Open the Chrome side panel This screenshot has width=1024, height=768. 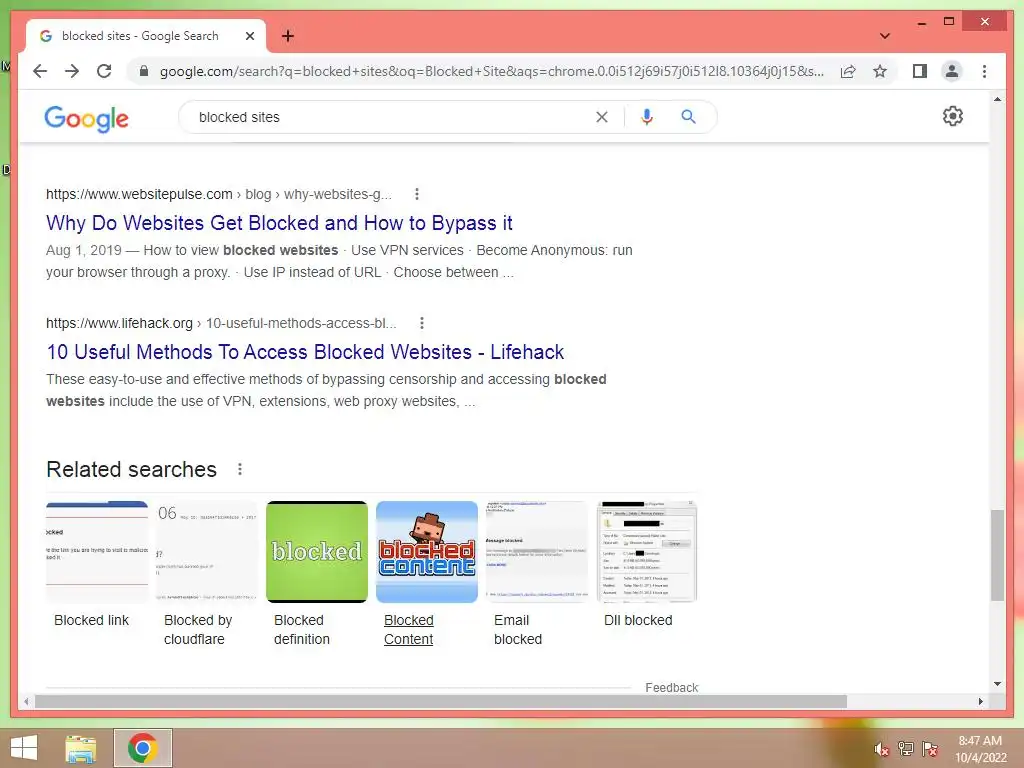(x=920, y=71)
